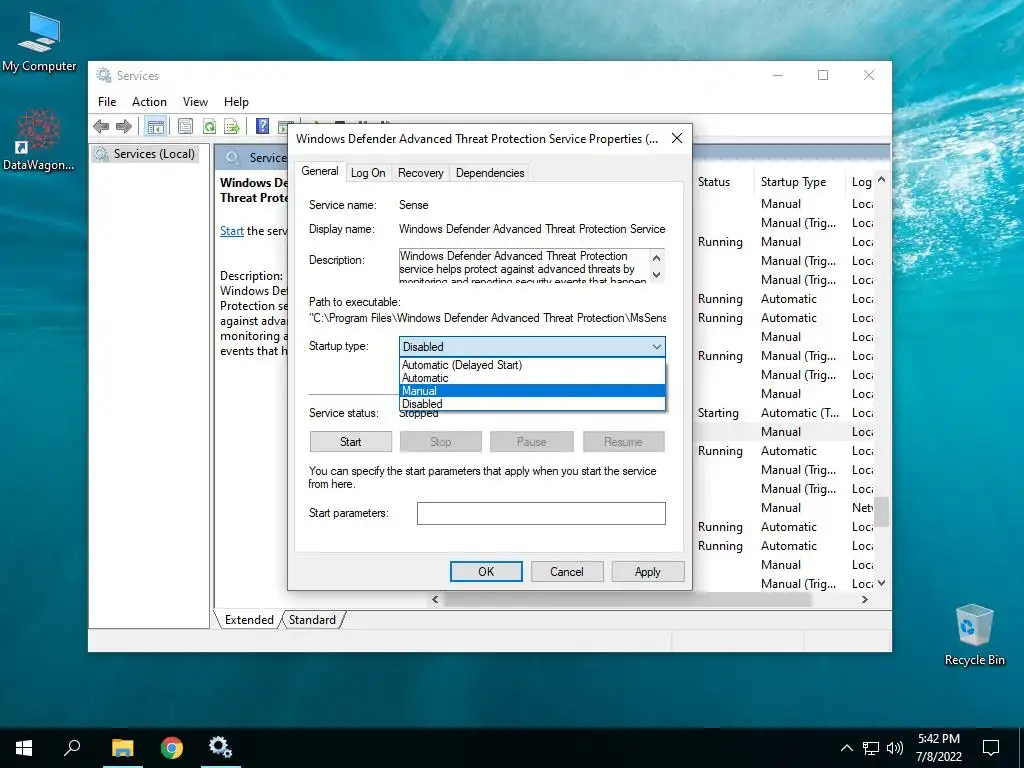This screenshot has height=768, width=1024.
Task: Toggle Show/Hide Console Tree toolbar icon
Action: tap(155, 126)
